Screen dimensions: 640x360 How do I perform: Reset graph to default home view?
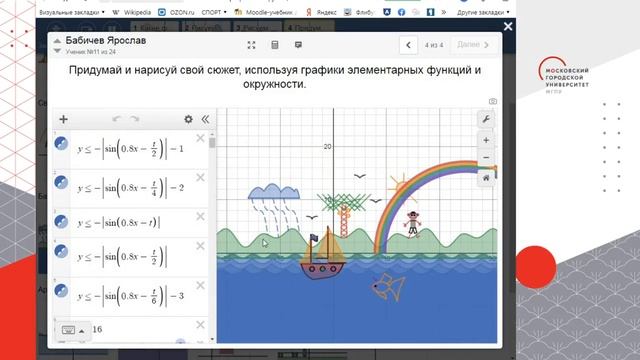[486, 178]
